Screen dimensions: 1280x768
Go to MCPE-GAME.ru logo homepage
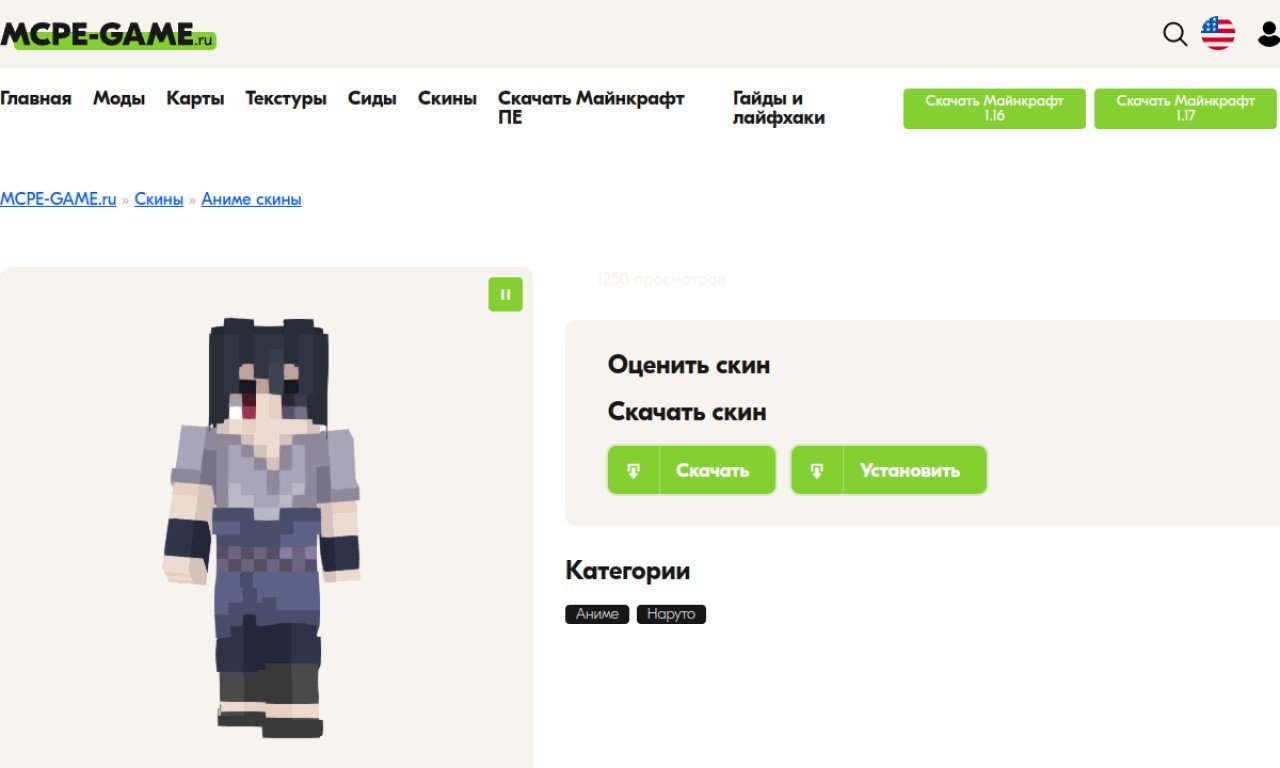pos(108,35)
